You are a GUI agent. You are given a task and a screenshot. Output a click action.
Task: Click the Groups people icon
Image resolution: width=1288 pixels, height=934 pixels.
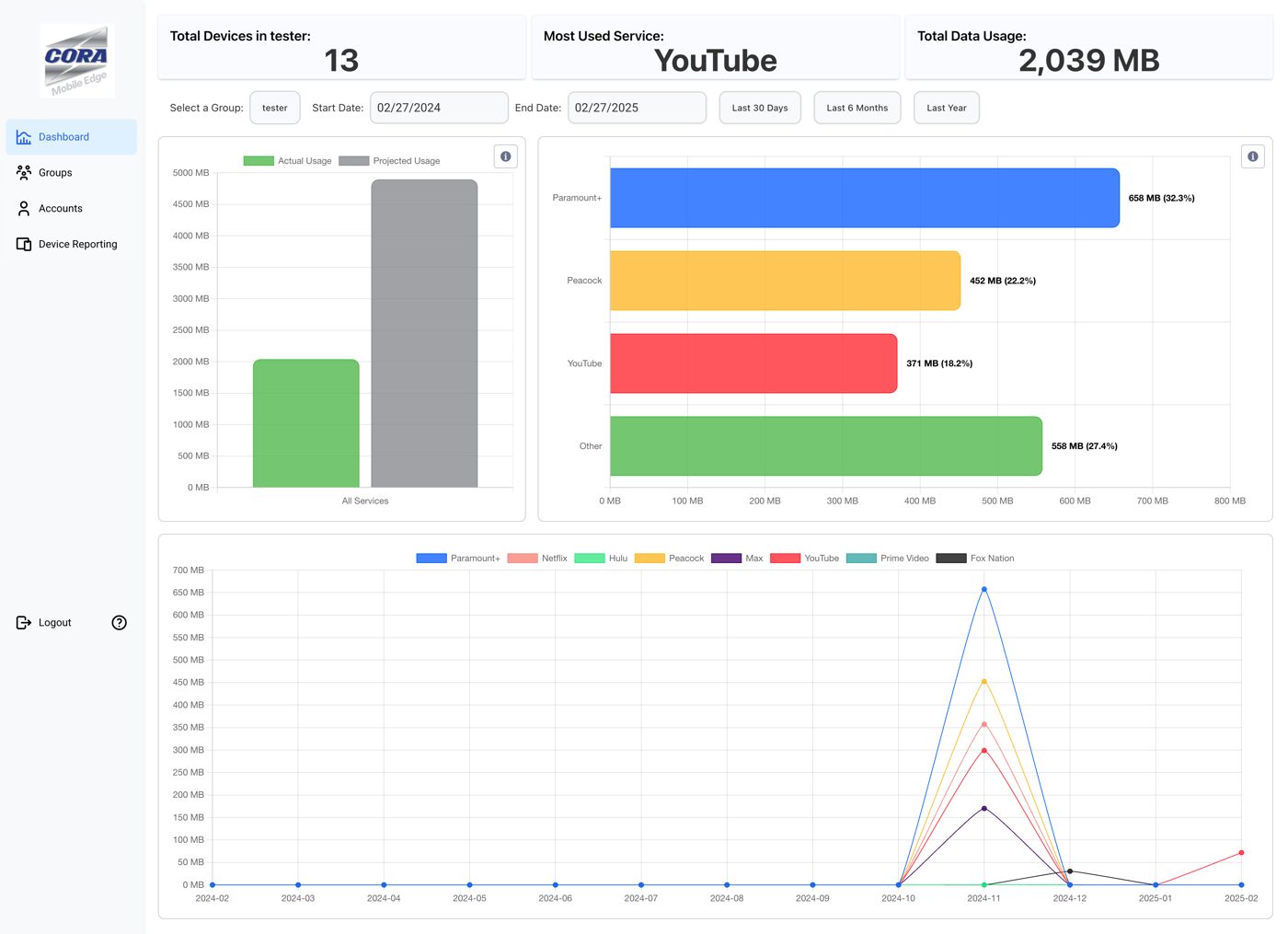click(x=24, y=173)
